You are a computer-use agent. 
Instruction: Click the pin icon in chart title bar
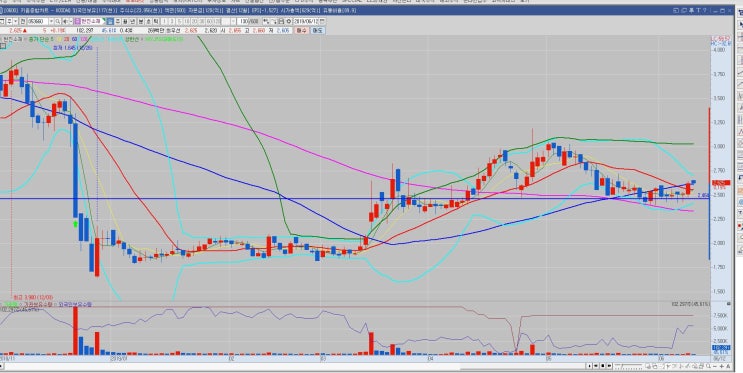click(691, 10)
